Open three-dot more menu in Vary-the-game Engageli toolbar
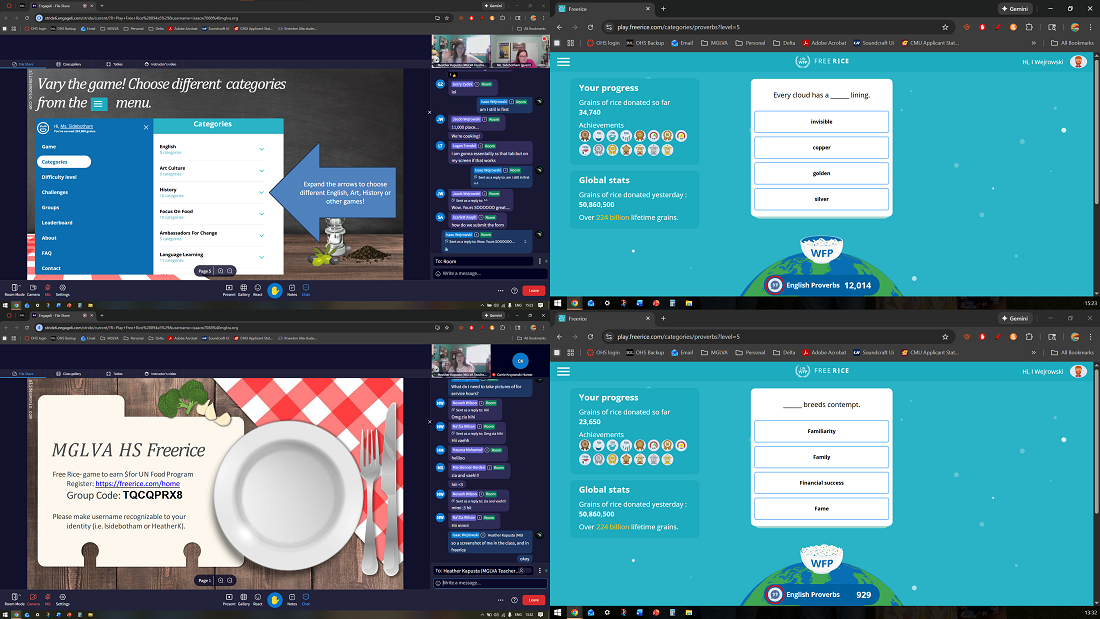 point(500,291)
